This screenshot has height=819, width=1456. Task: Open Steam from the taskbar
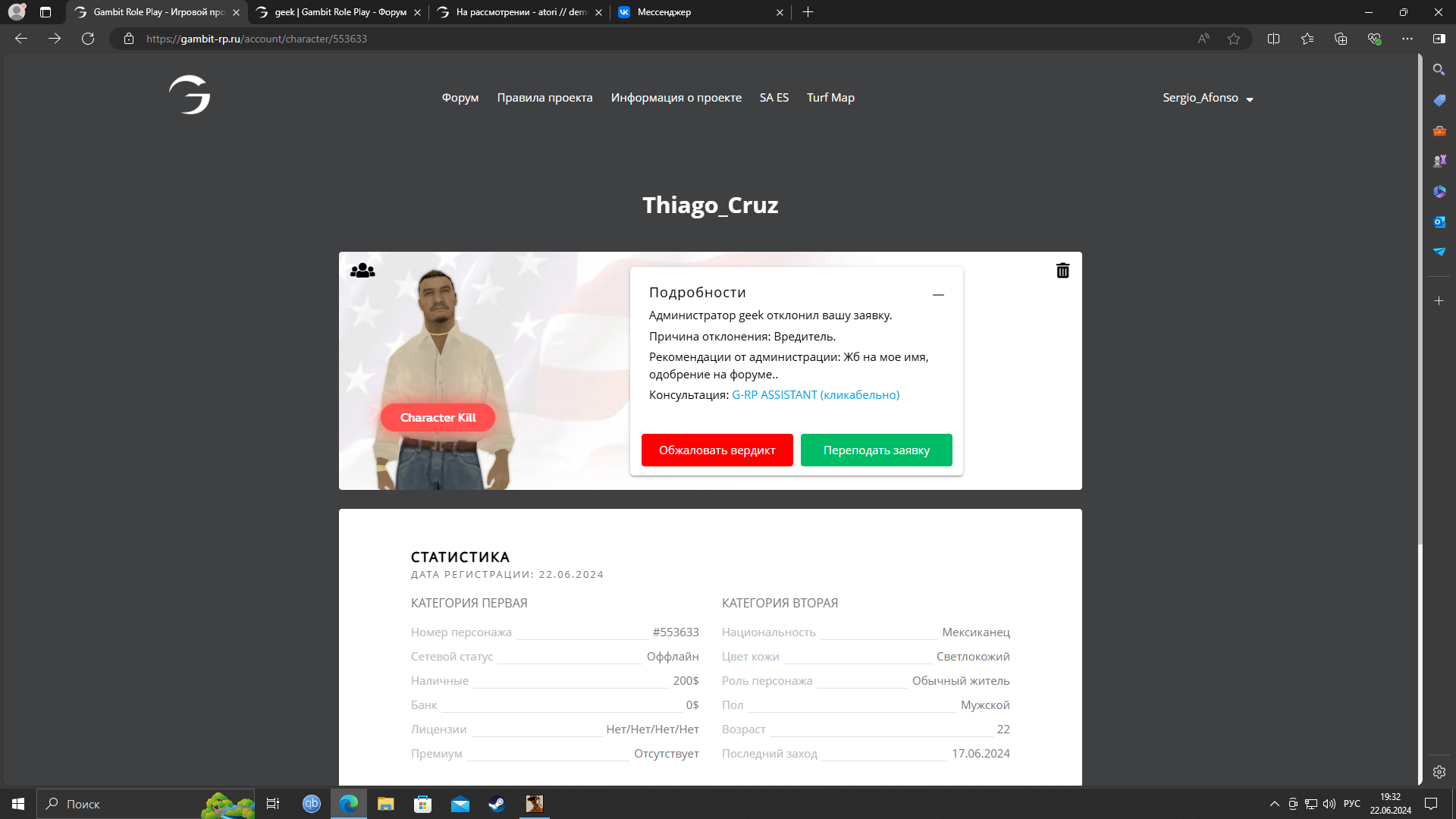(x=497, y=804)
